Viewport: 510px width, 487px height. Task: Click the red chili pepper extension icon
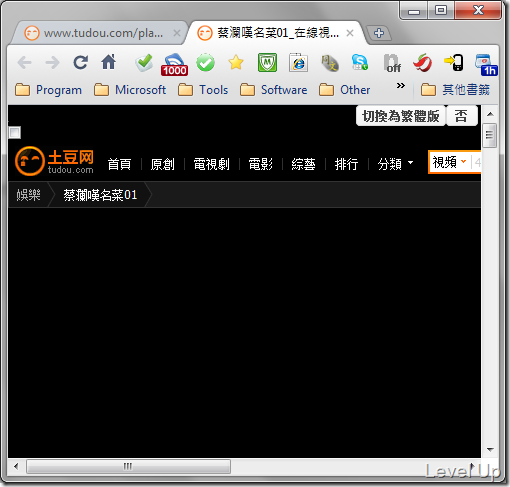coord(422,62)
